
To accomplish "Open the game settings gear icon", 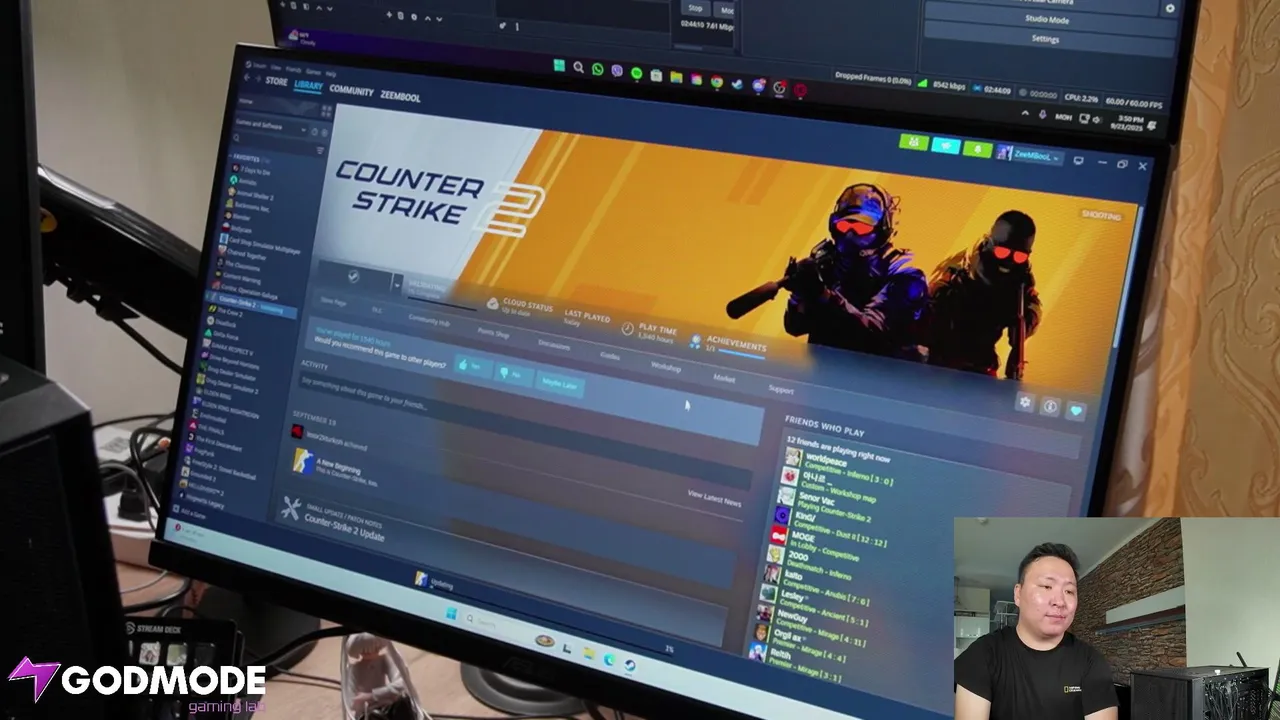I will click(x=1025, y=401).
